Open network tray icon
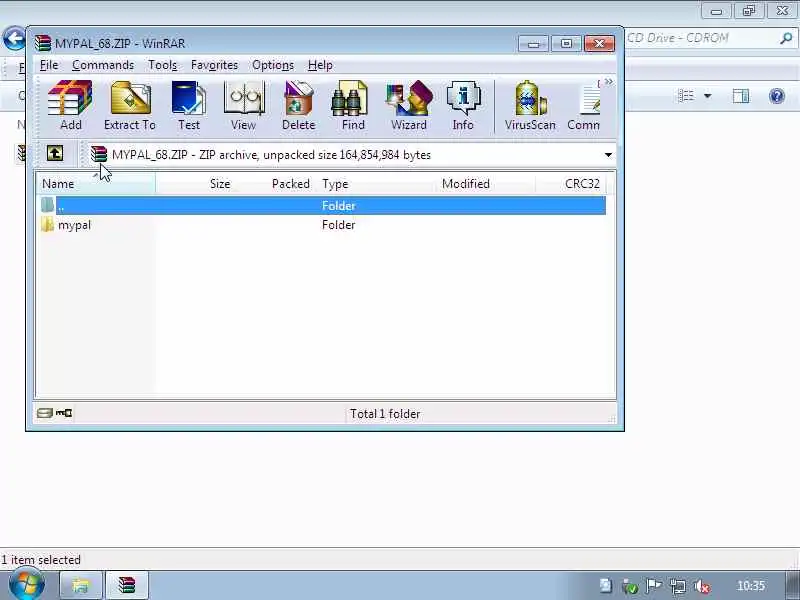800x600 pixels. (x=678, y=586)
